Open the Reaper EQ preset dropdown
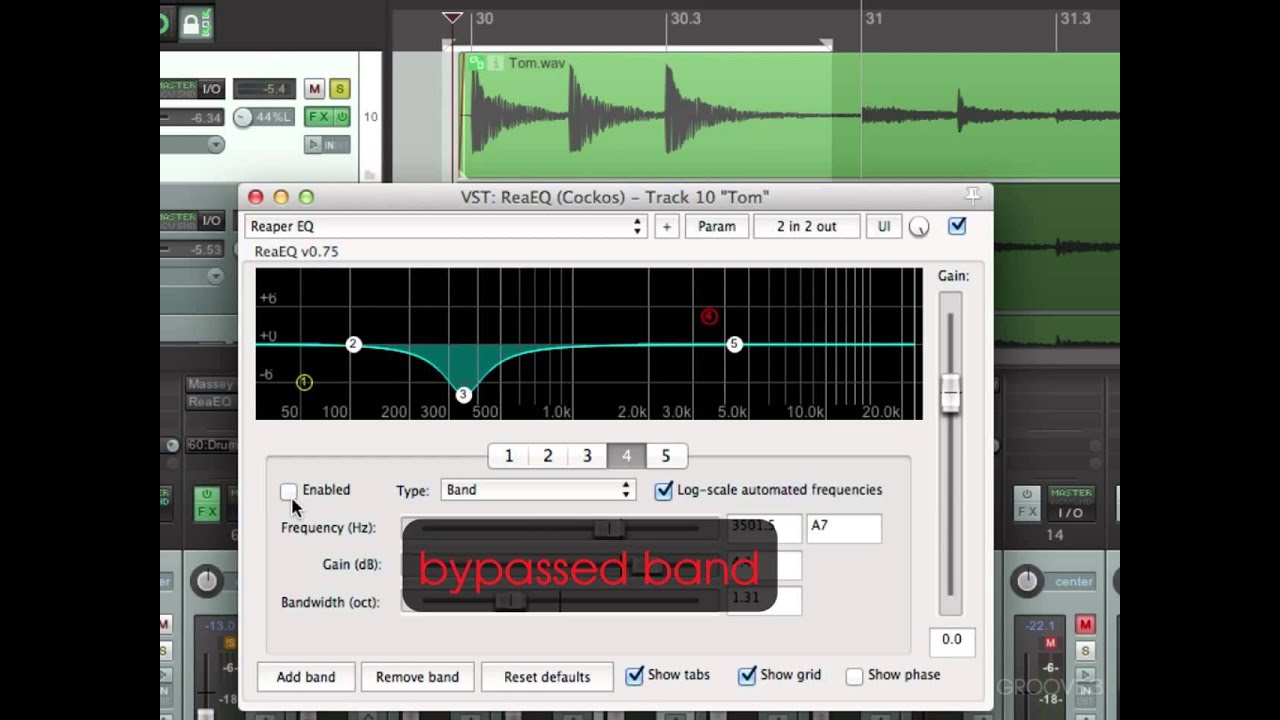 pos(446,227)
